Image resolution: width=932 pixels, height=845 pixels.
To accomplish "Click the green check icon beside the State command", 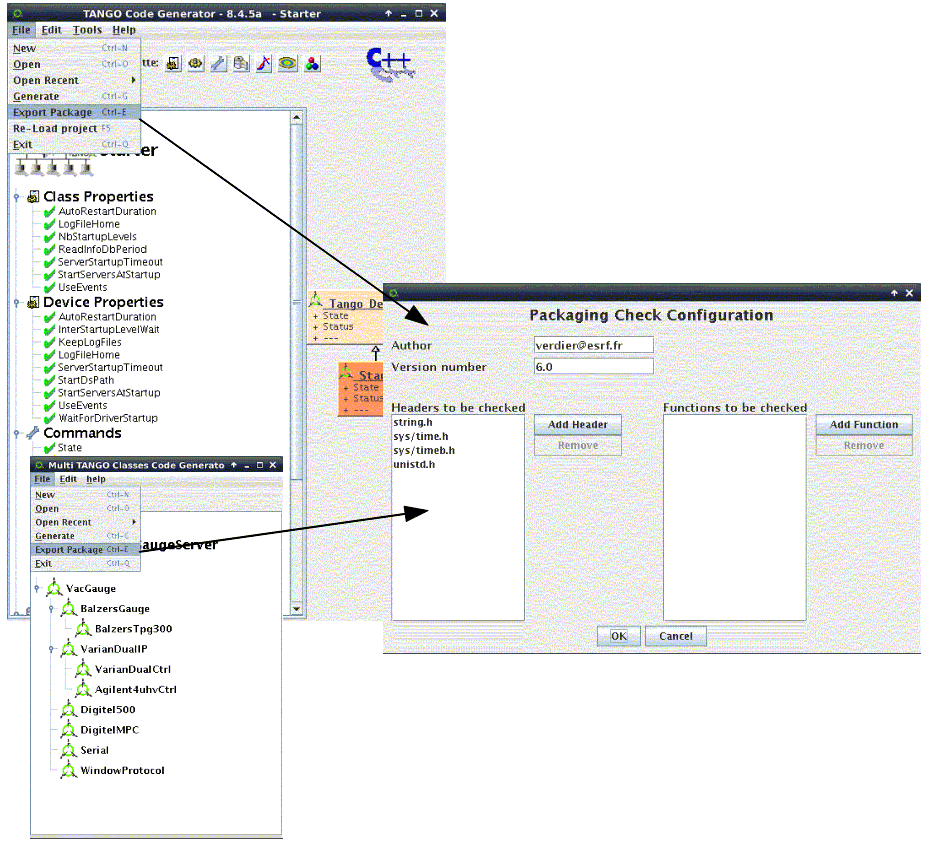I will (50, 448).
